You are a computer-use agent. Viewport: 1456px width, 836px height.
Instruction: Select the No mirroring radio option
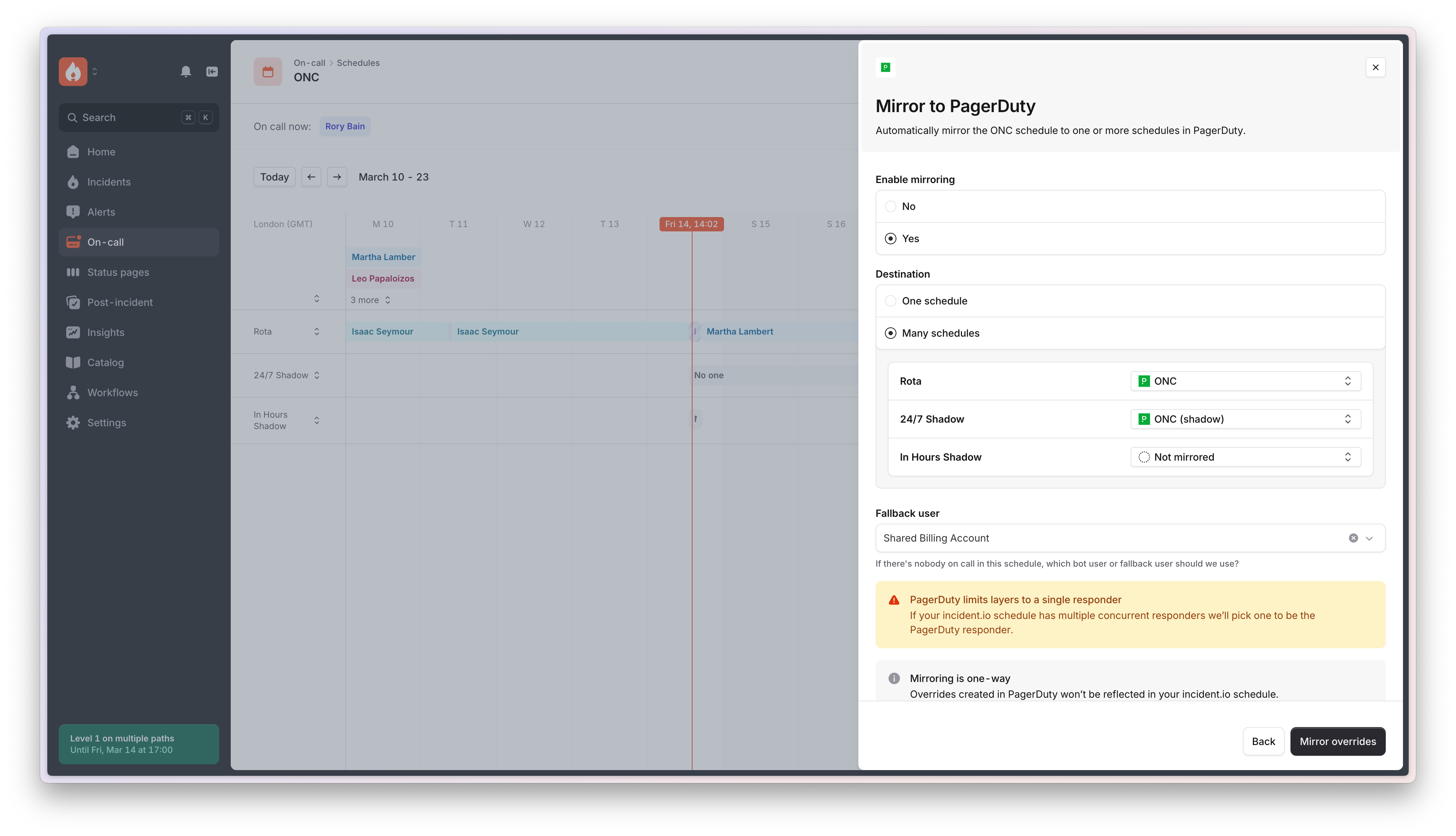[x=891, y=206]
